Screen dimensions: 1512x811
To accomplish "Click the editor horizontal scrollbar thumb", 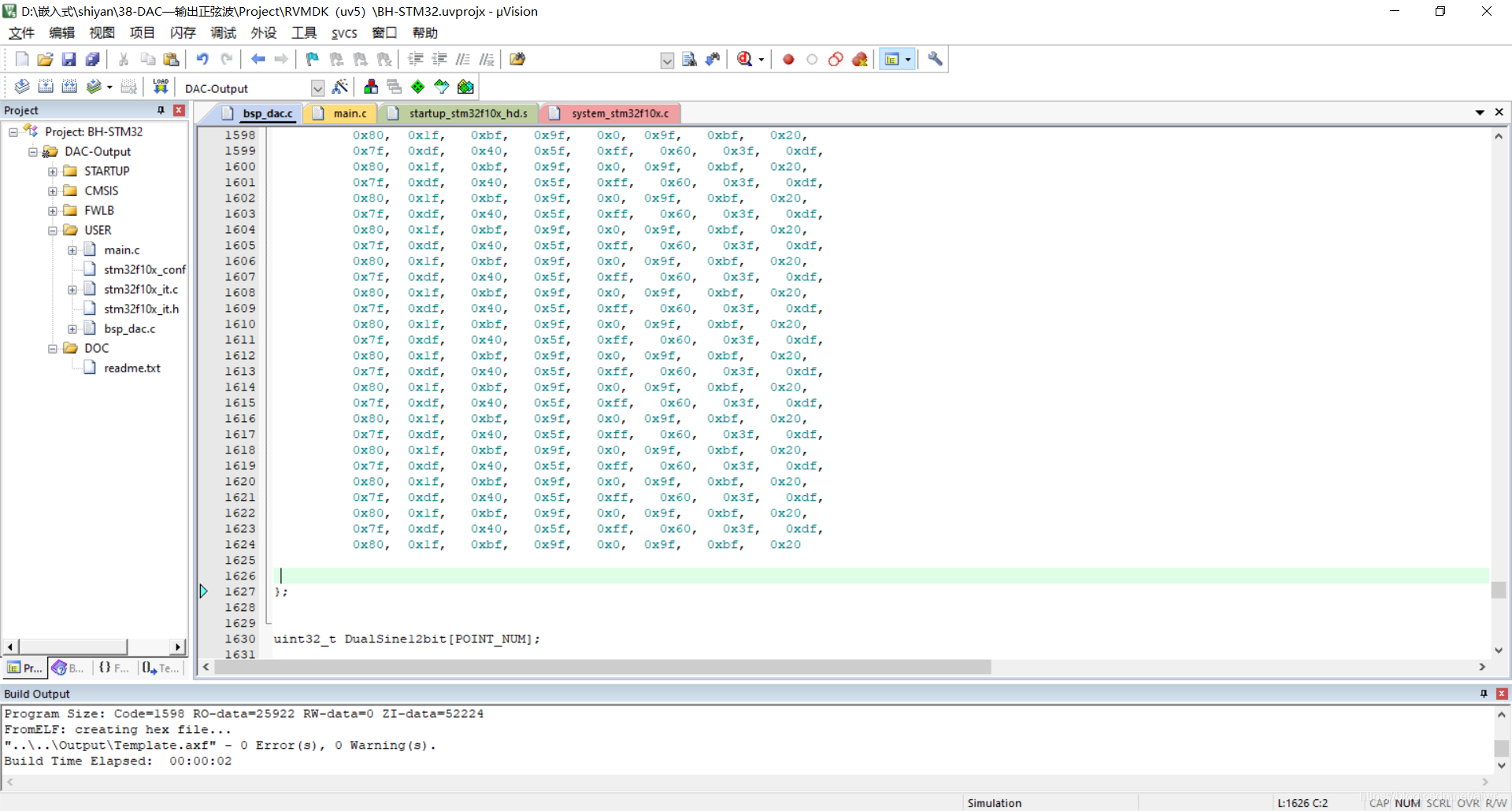I will tap(602, 667).
